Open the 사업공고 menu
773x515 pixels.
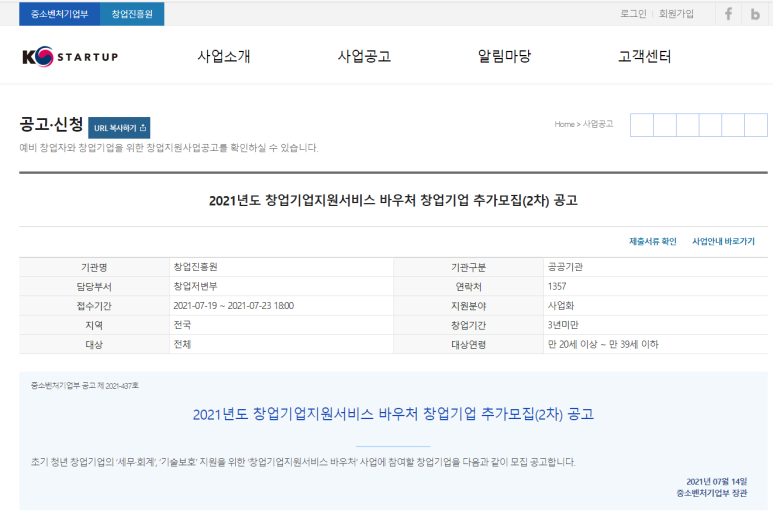(x=364, y=56)
